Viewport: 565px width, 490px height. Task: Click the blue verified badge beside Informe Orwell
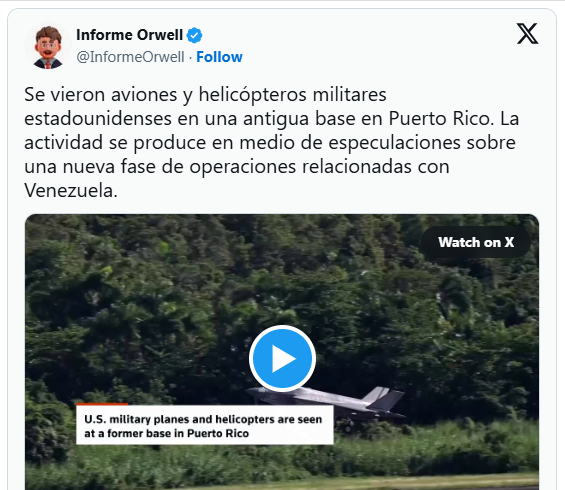[x=195, y=35]
